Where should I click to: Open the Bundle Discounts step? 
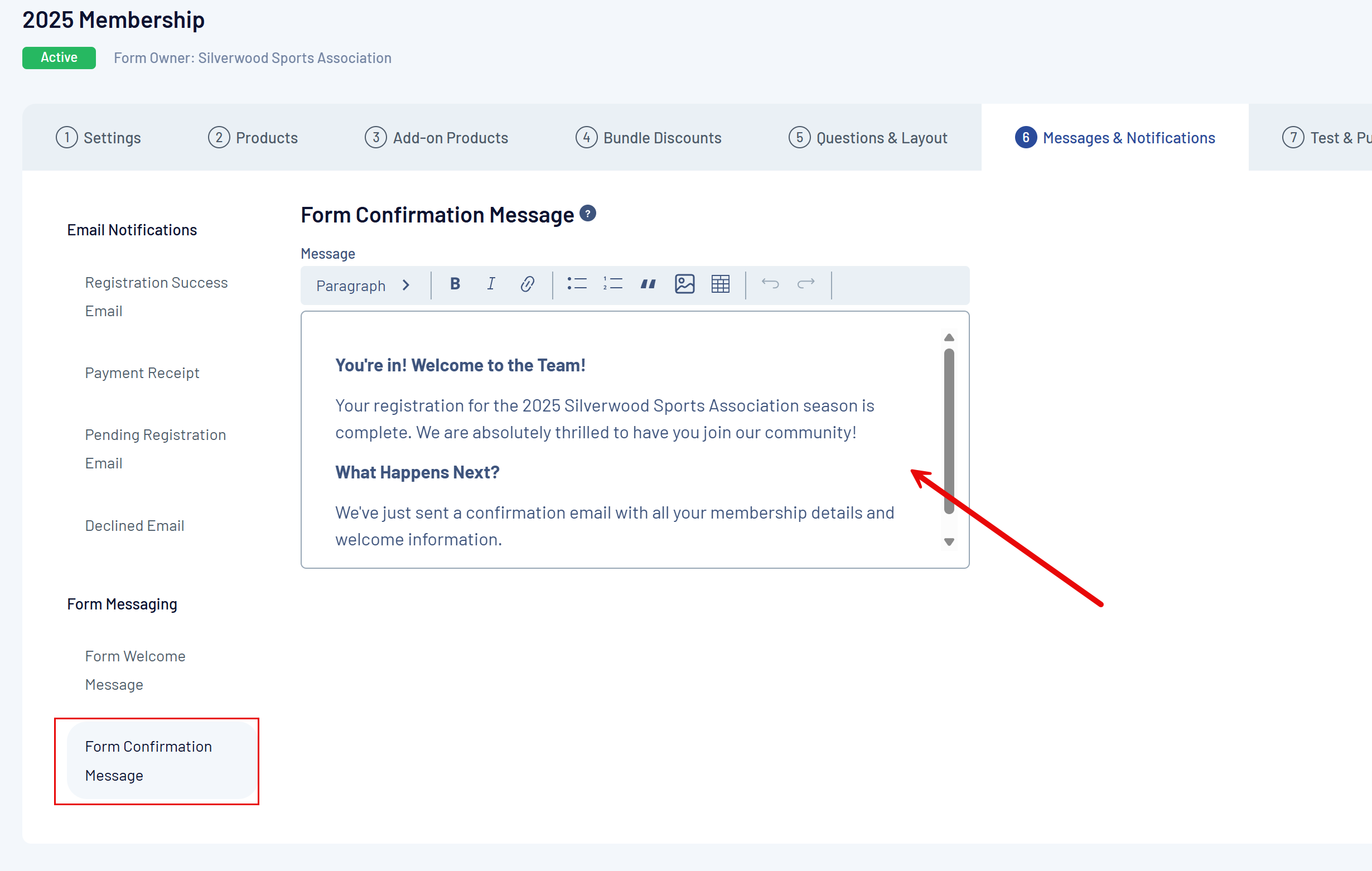(x=649, y=138)
